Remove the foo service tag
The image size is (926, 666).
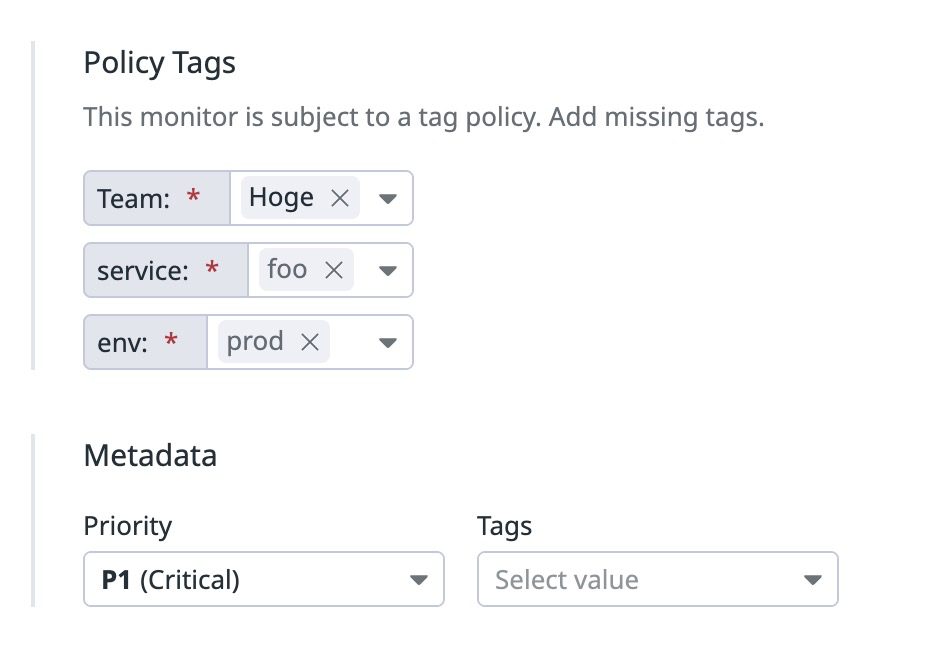tap(334, 269)
